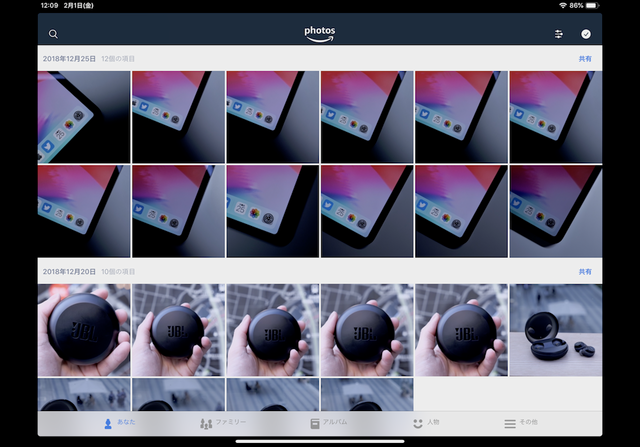Open second photo in December 25 first row
The width and height of the screenshot is (640, 447).
point(178,117)
